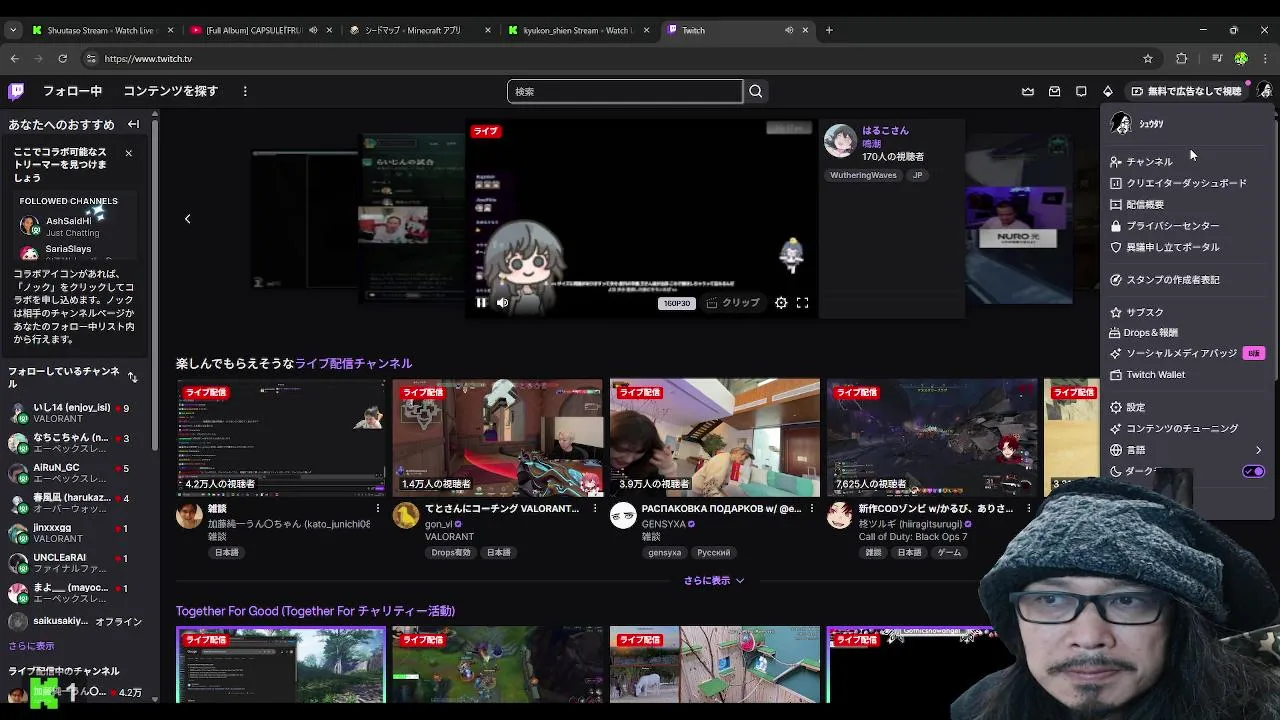The image size is (1280, 720).
Task: Open options menu for 雑談 stream card
Action: [x=378, y=509]
